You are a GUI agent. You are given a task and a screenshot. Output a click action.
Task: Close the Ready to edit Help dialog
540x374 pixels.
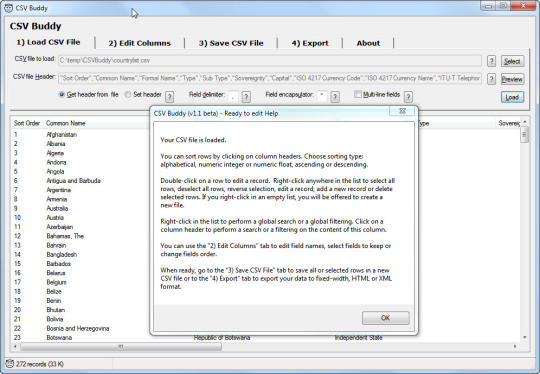[402, 111]
